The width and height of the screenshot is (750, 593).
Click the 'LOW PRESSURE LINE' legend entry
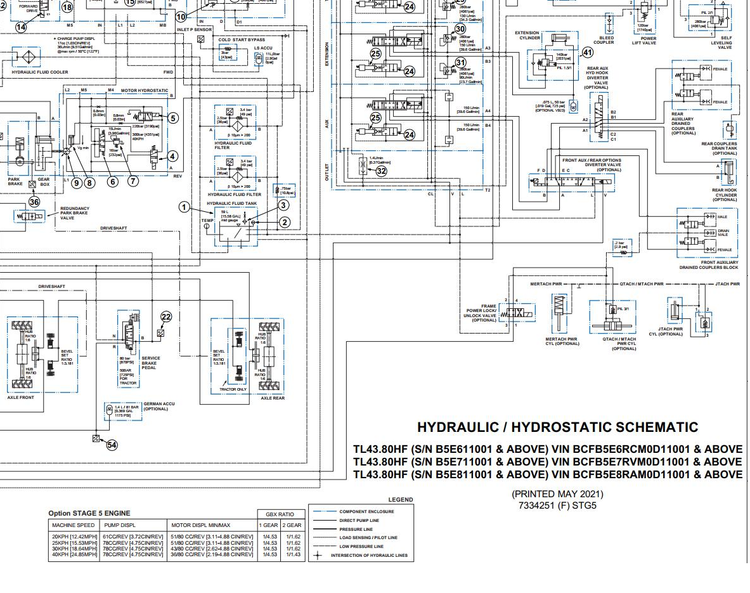tap(361, 546)
